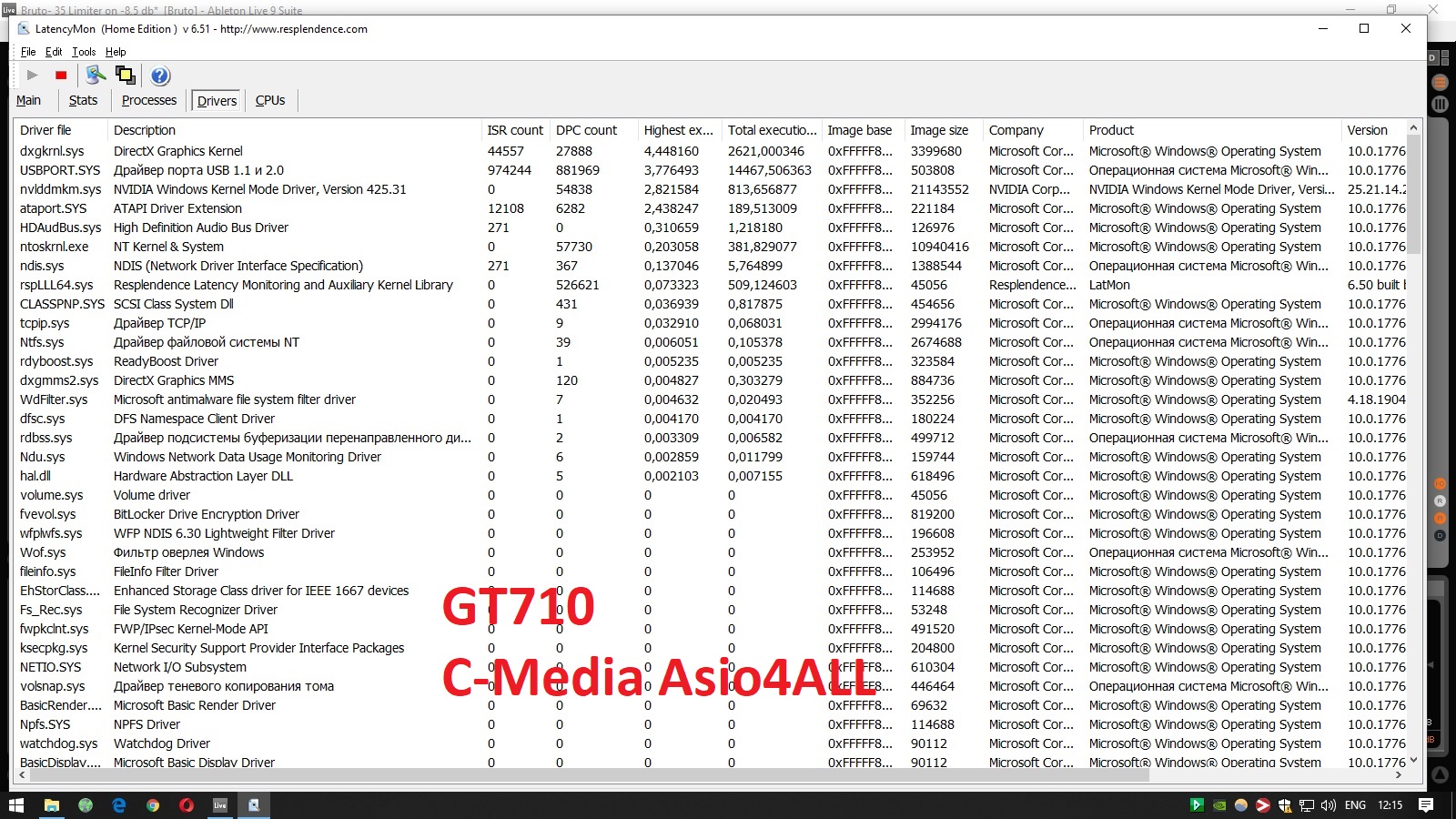Sort by the Driver file column
The image size is (1456, 819).
(x=61, y=130)
